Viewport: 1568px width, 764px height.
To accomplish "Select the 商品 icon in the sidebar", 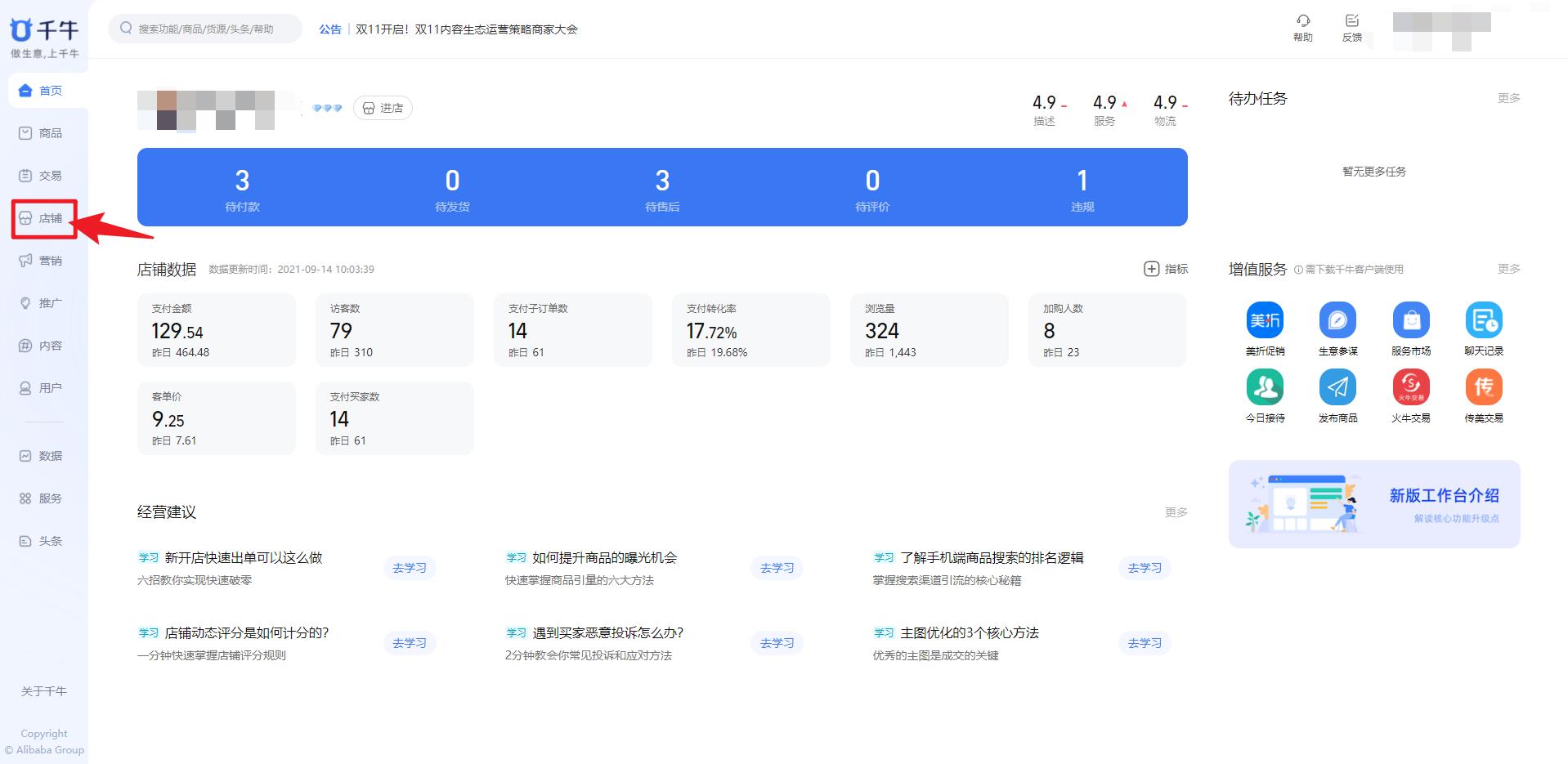I will pyautogui.click(x=43, y=132).
